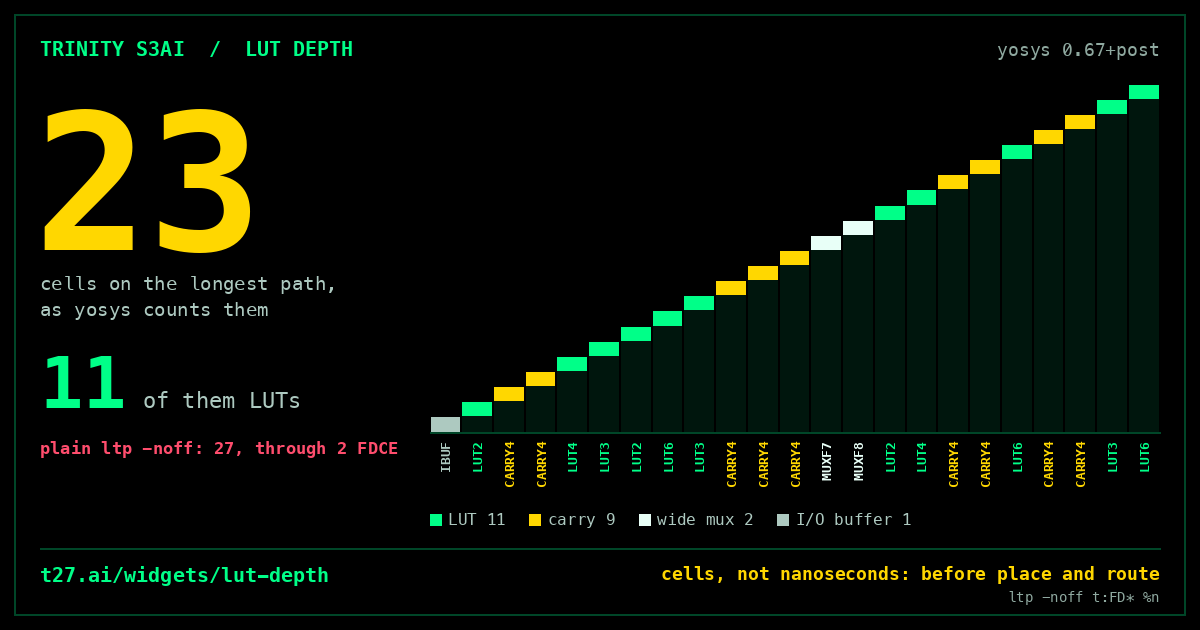Open the t27.ai/widgets/lut-depth link
1200x630 pixels.
(184, 575)
